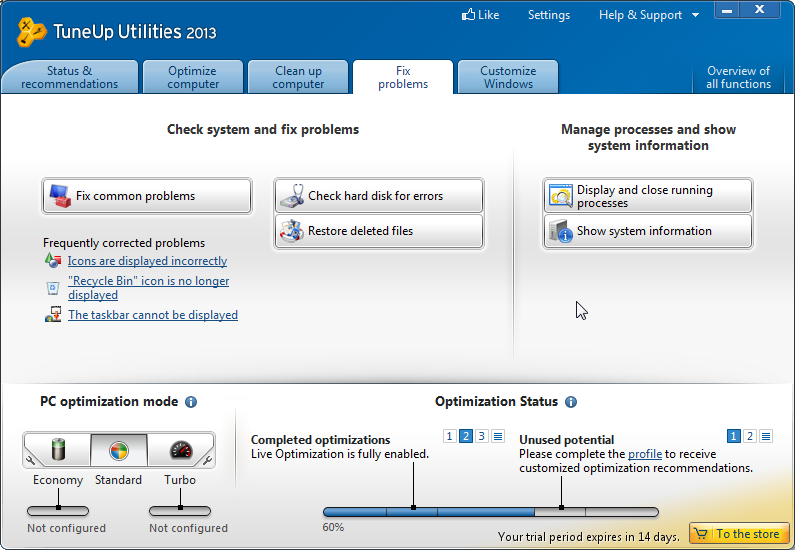Select Standard mode Windows icon
795x550 pixels.
tap(119, 450)
